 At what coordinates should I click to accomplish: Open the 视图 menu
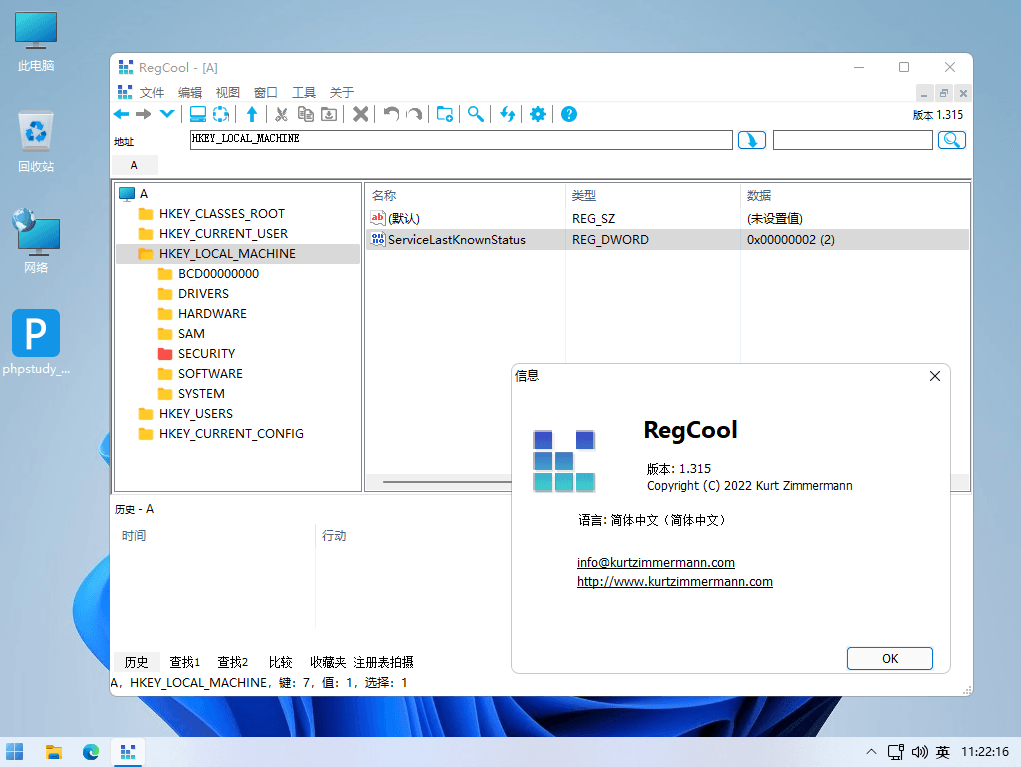pyautogui.click(x=228, y=92)
